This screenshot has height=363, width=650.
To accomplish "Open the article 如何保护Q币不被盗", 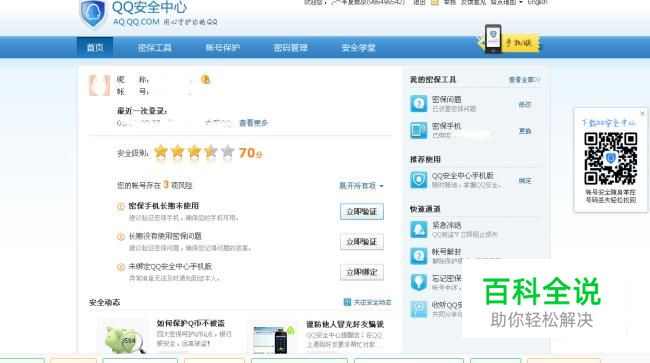I will (191, 323).
